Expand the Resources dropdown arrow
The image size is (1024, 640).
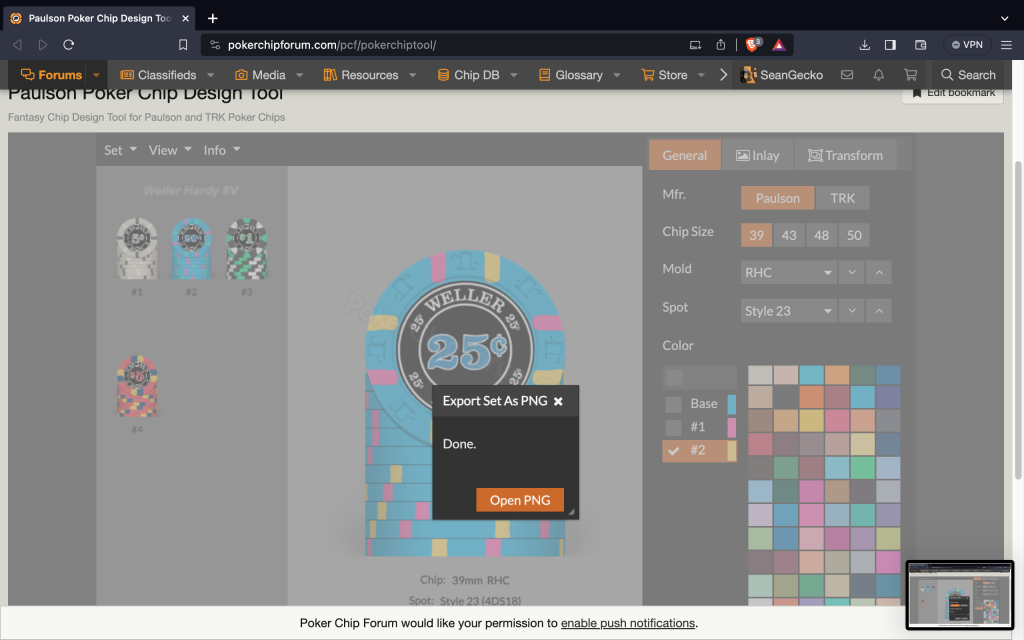pyautogui.click(x=413, y=74)
